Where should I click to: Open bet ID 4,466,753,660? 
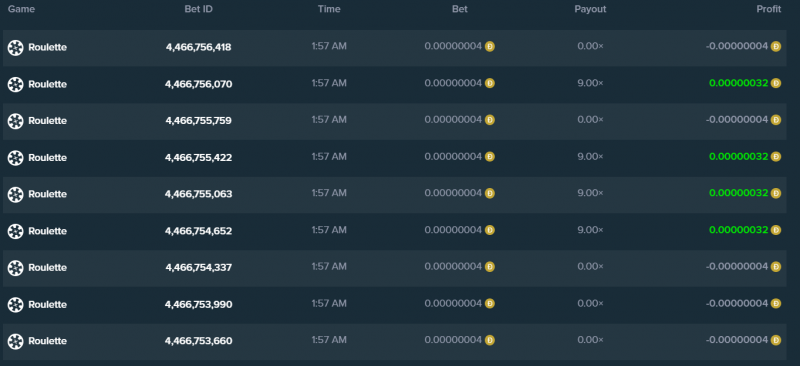coord(198,341)
